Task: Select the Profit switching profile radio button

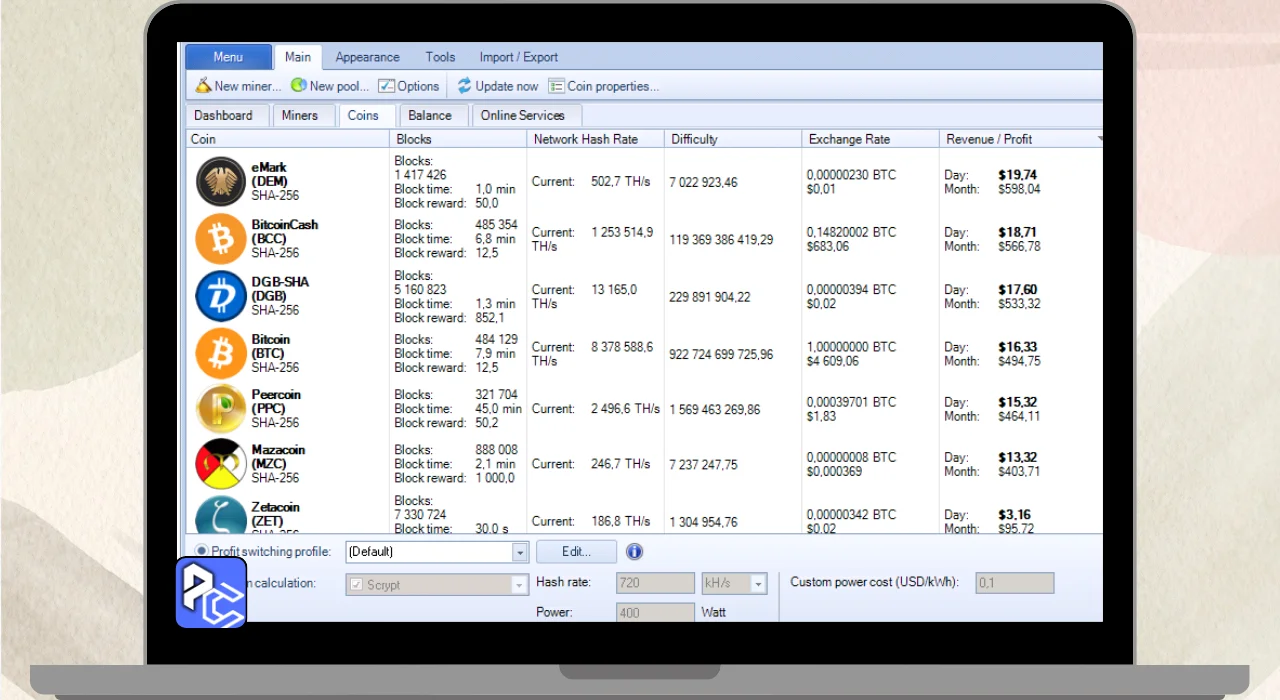Action: (202, 551)
